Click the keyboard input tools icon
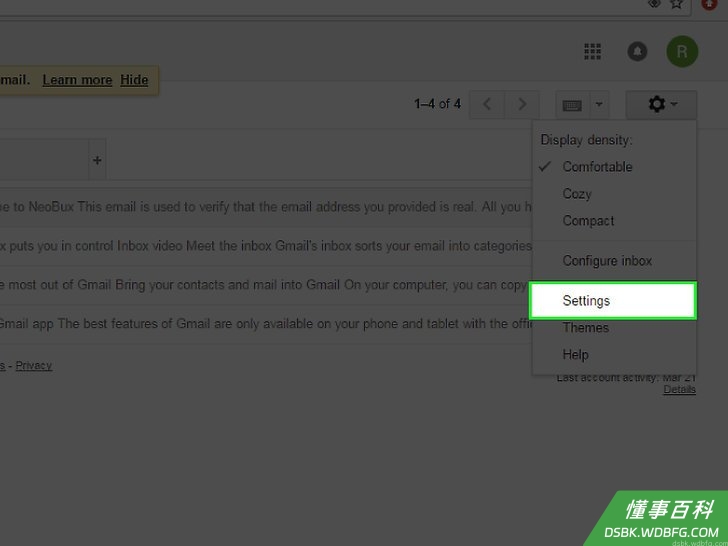The image size is (728, 546). (572, 105)
